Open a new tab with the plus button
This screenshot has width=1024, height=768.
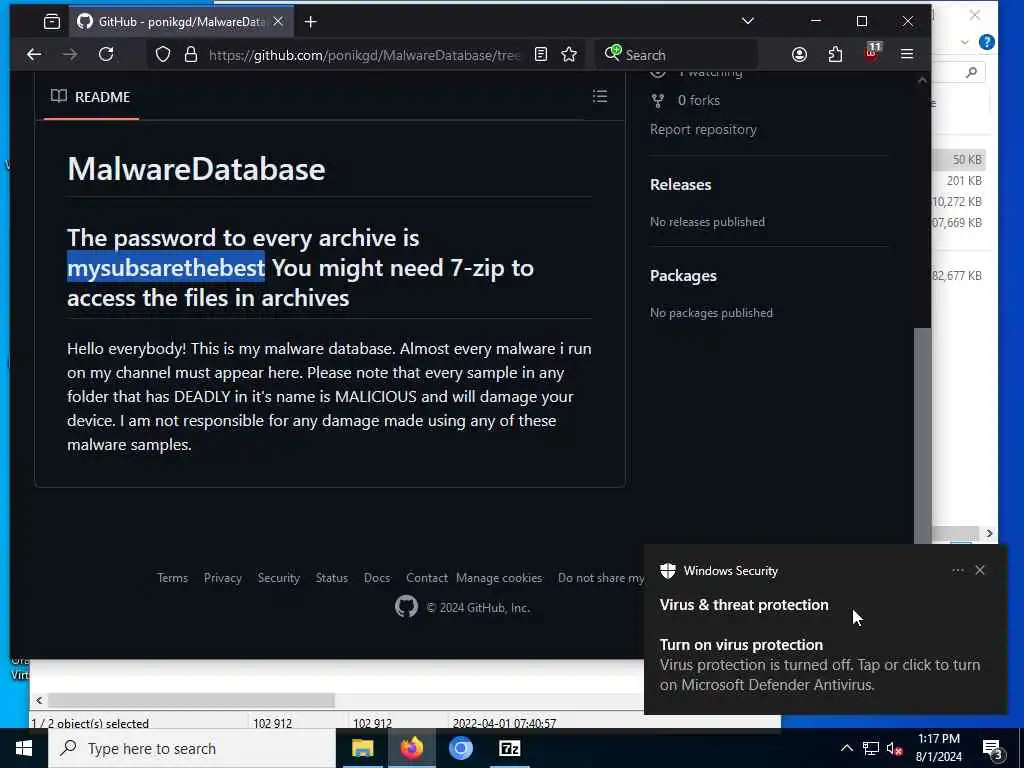[x=311, y=22]
